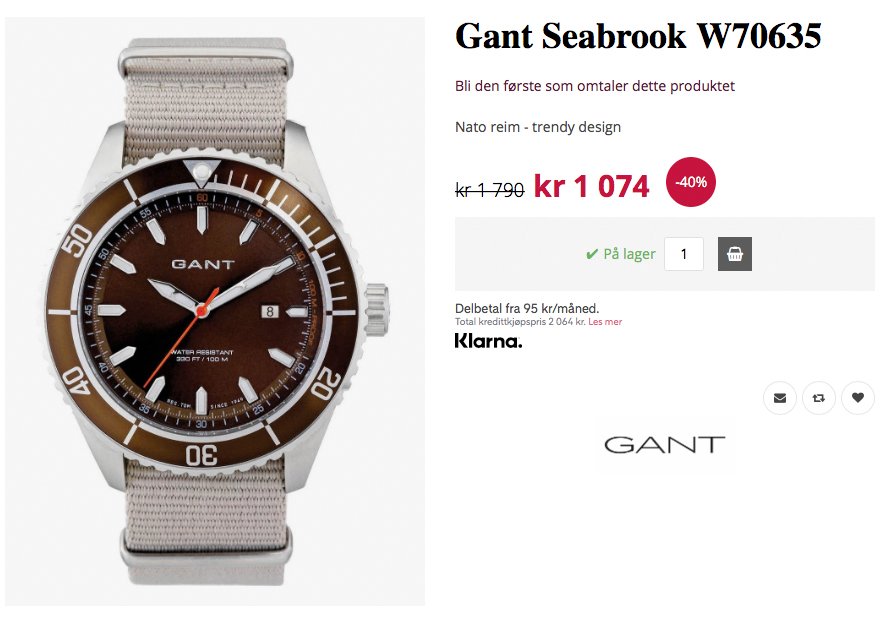
Task: Click the watch product image
Action: (x=215, y=311)
